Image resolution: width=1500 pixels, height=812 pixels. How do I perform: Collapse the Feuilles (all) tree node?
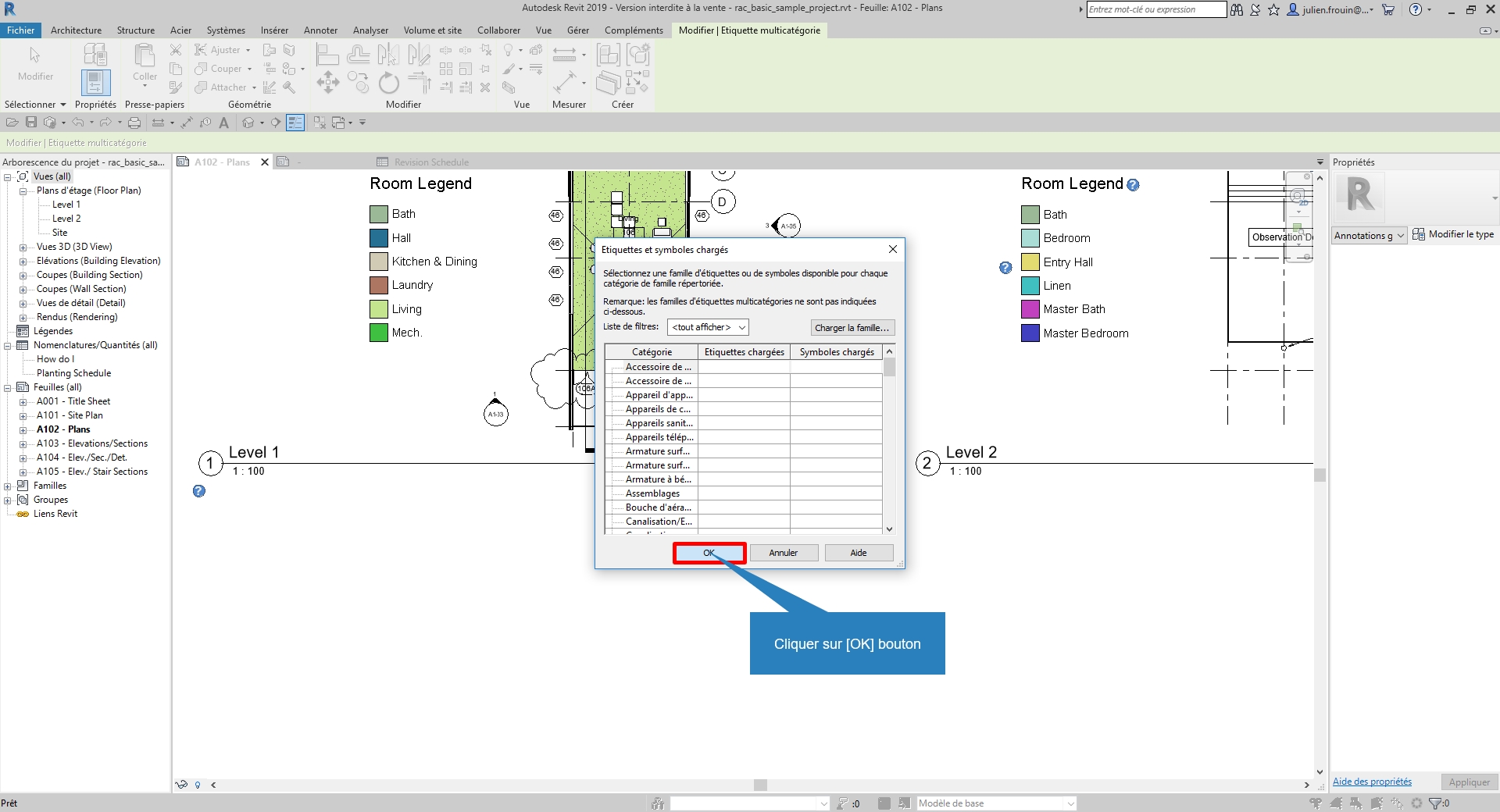pyautogui.click(x=8, y=387)
